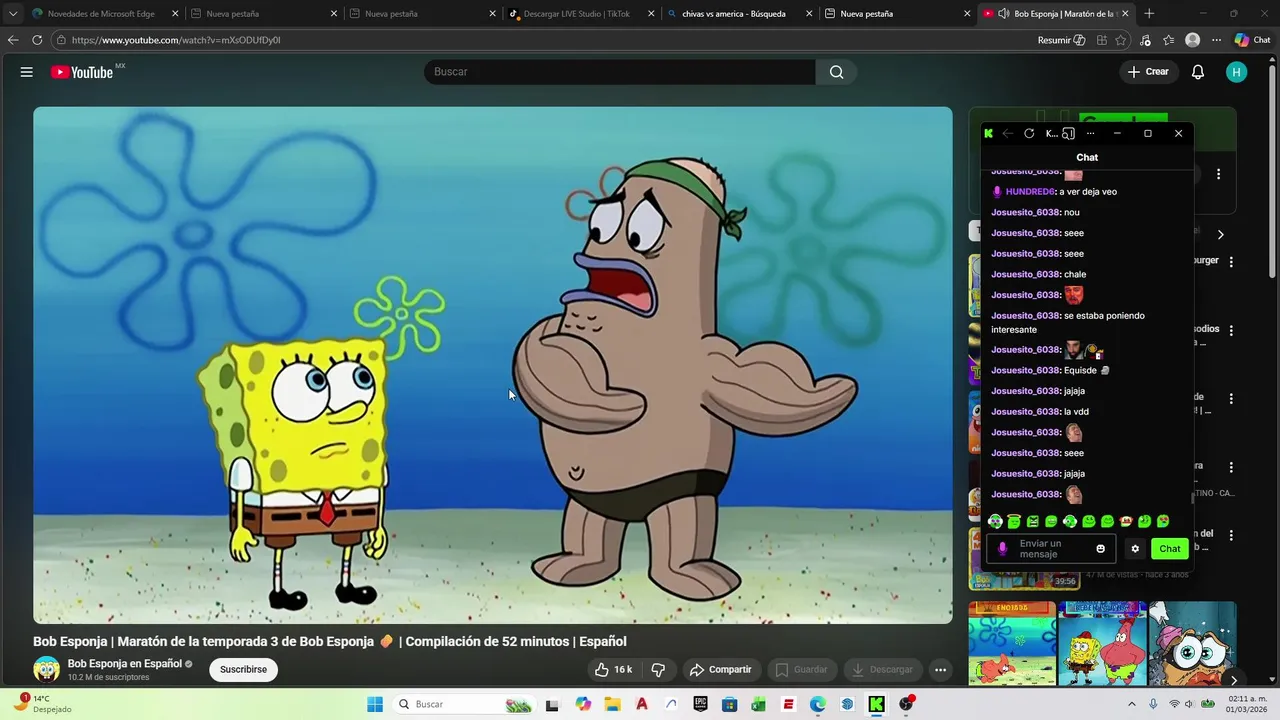Open the channel avatar of Bob Esponja en Español
This screenshot has height=720, width=1280.
click(47, 670)
